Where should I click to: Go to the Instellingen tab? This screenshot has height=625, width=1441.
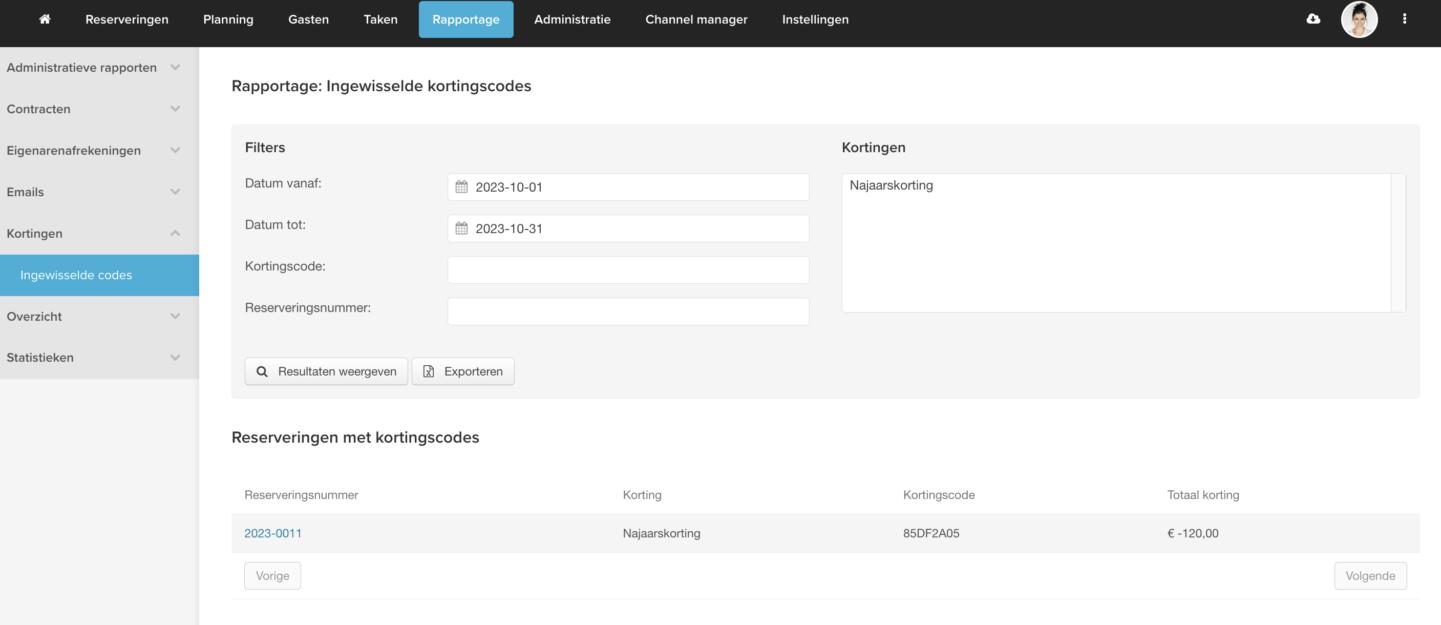coord(815,19)
